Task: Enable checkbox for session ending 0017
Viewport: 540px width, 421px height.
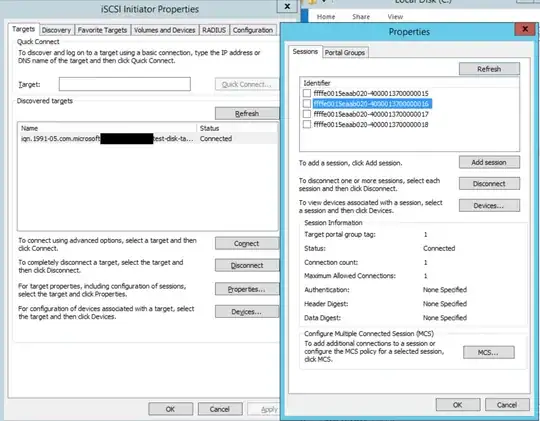Action: click(x=307, y=114)
